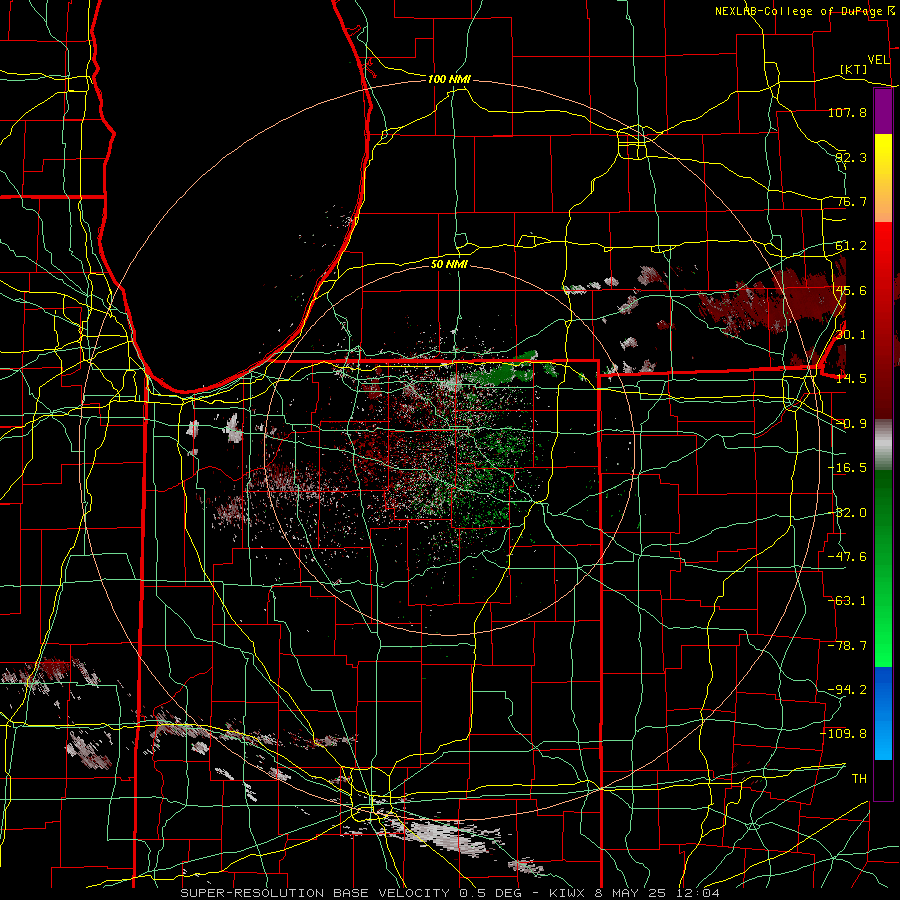Screen dimensions: 900x900
Task: Click the -94.2 value on velocity scale
Action: pyautogui.click(x=847, y=689)
